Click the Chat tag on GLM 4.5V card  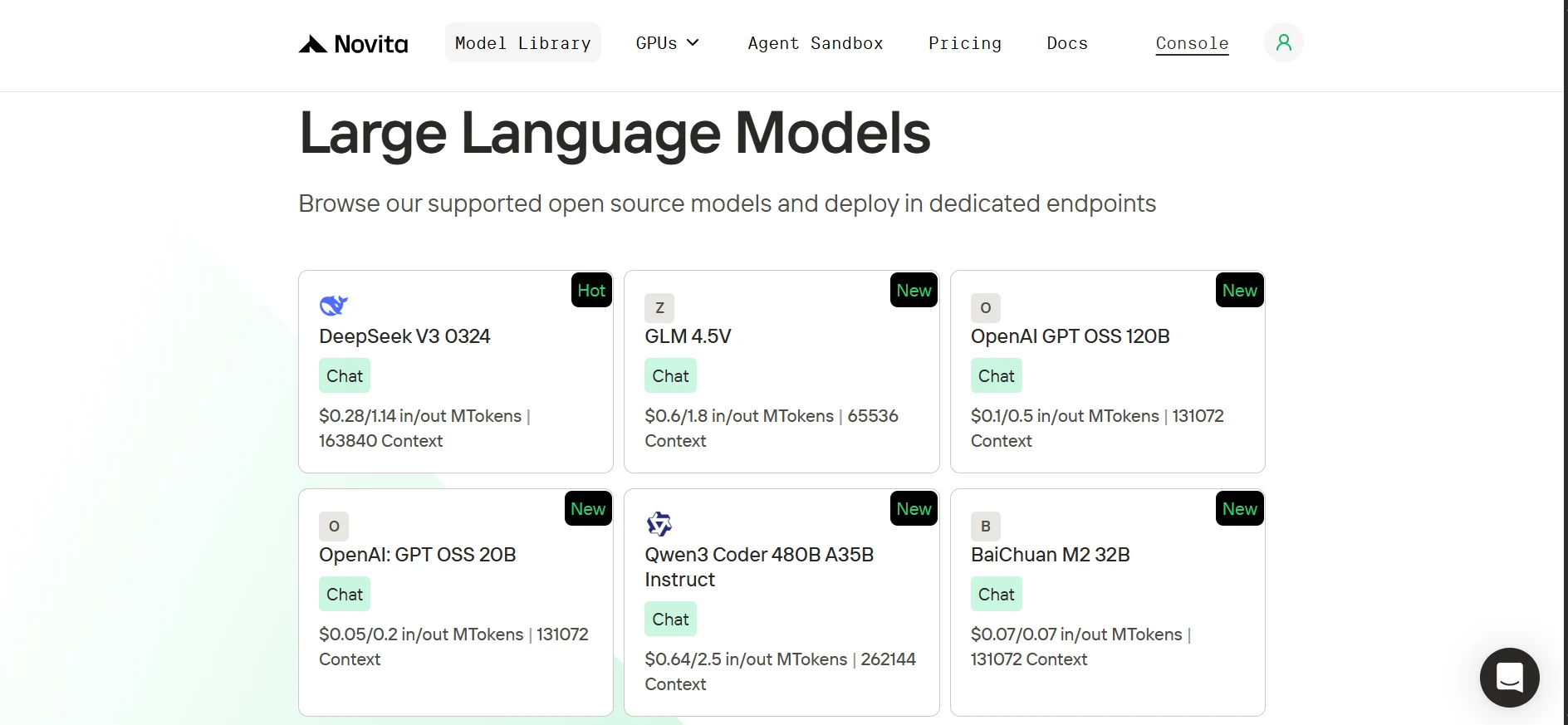(x=670, y=376)
